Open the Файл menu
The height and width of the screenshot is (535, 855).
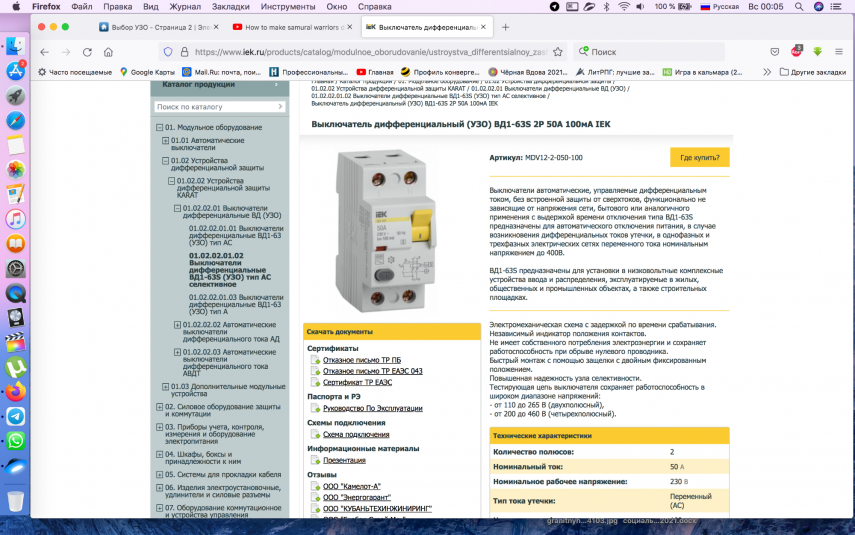pos(82,7)
